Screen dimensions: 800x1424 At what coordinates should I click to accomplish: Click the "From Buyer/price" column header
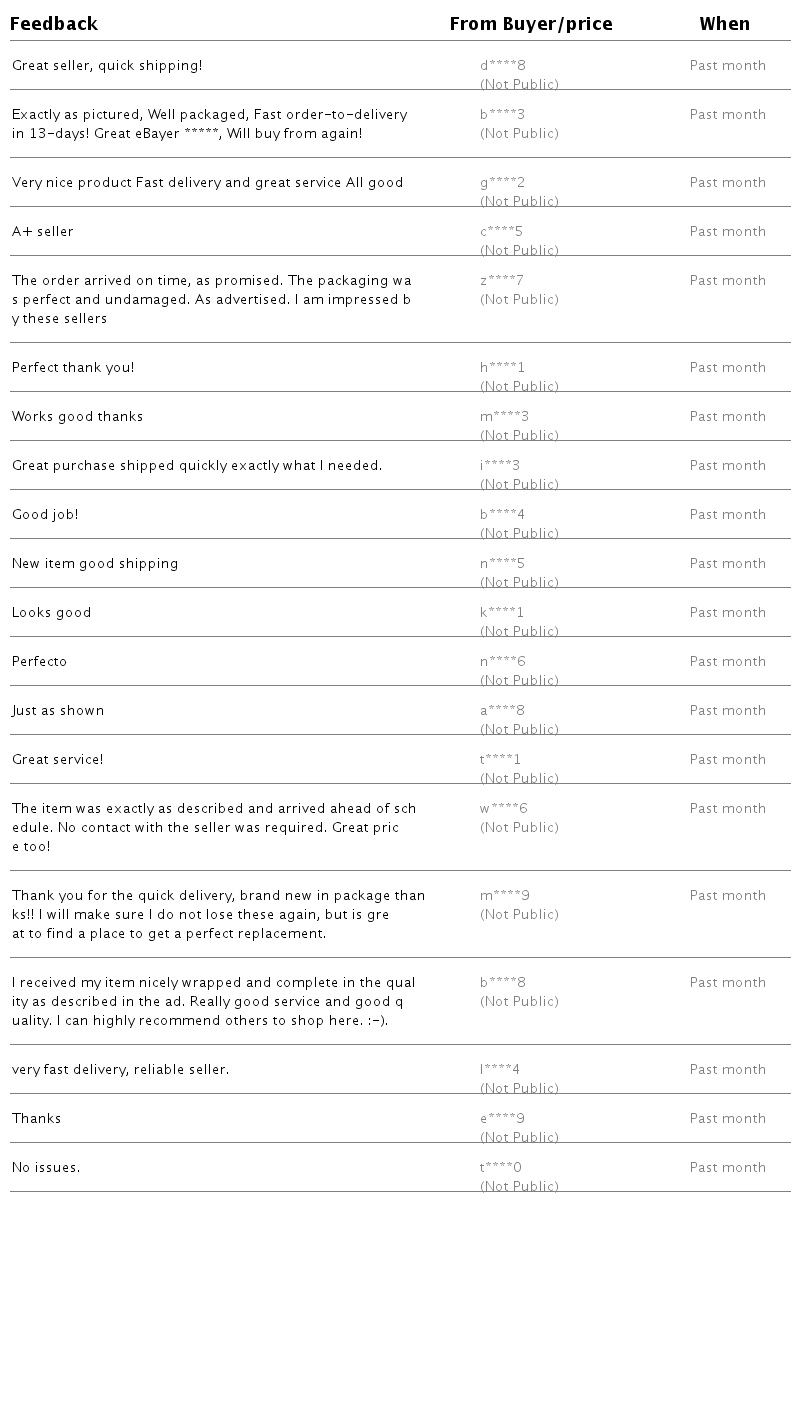(x=531, y=24)
